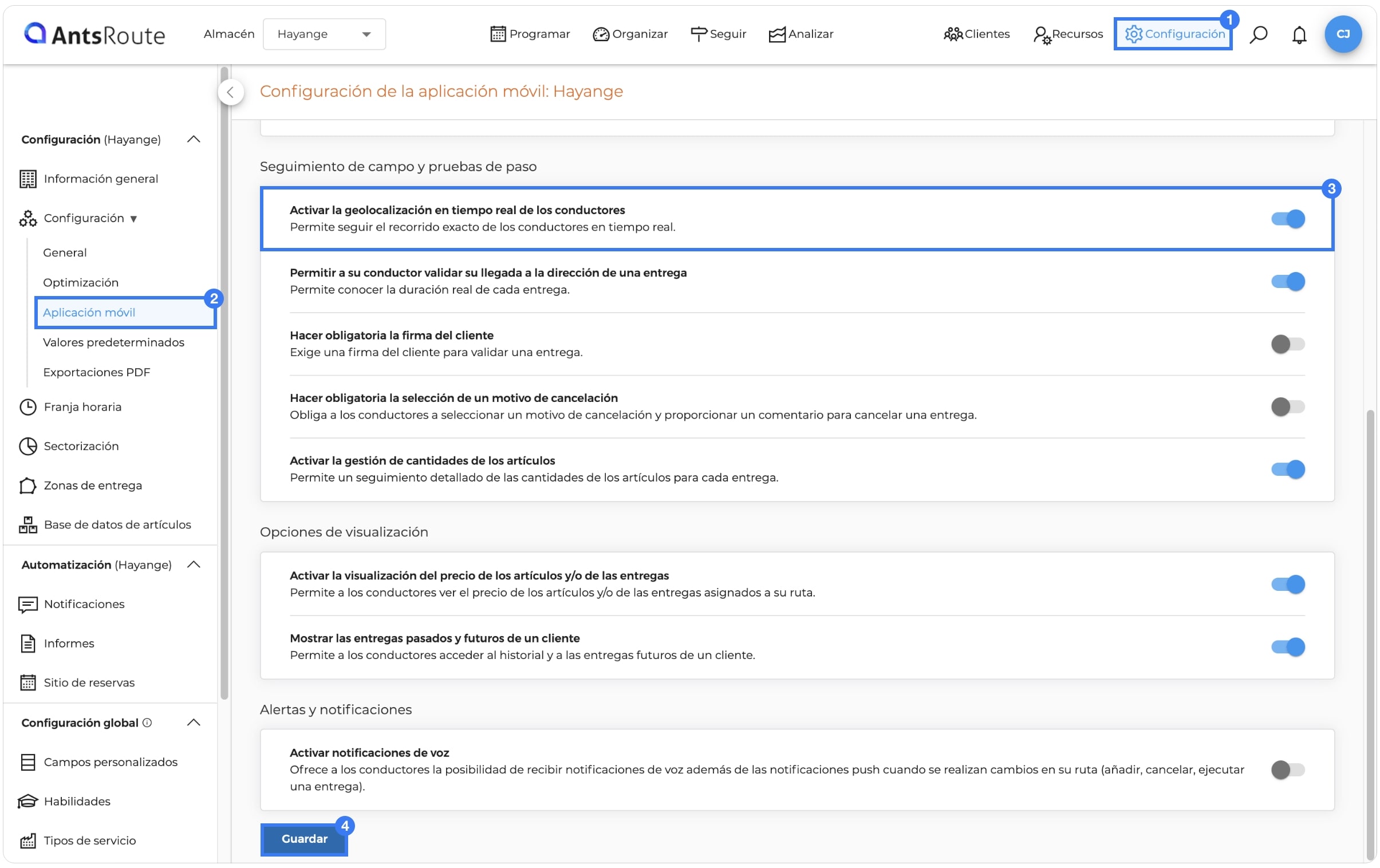Collapse the Configuración global section
Screen dimensions: 1380x868
pos(194,722)
